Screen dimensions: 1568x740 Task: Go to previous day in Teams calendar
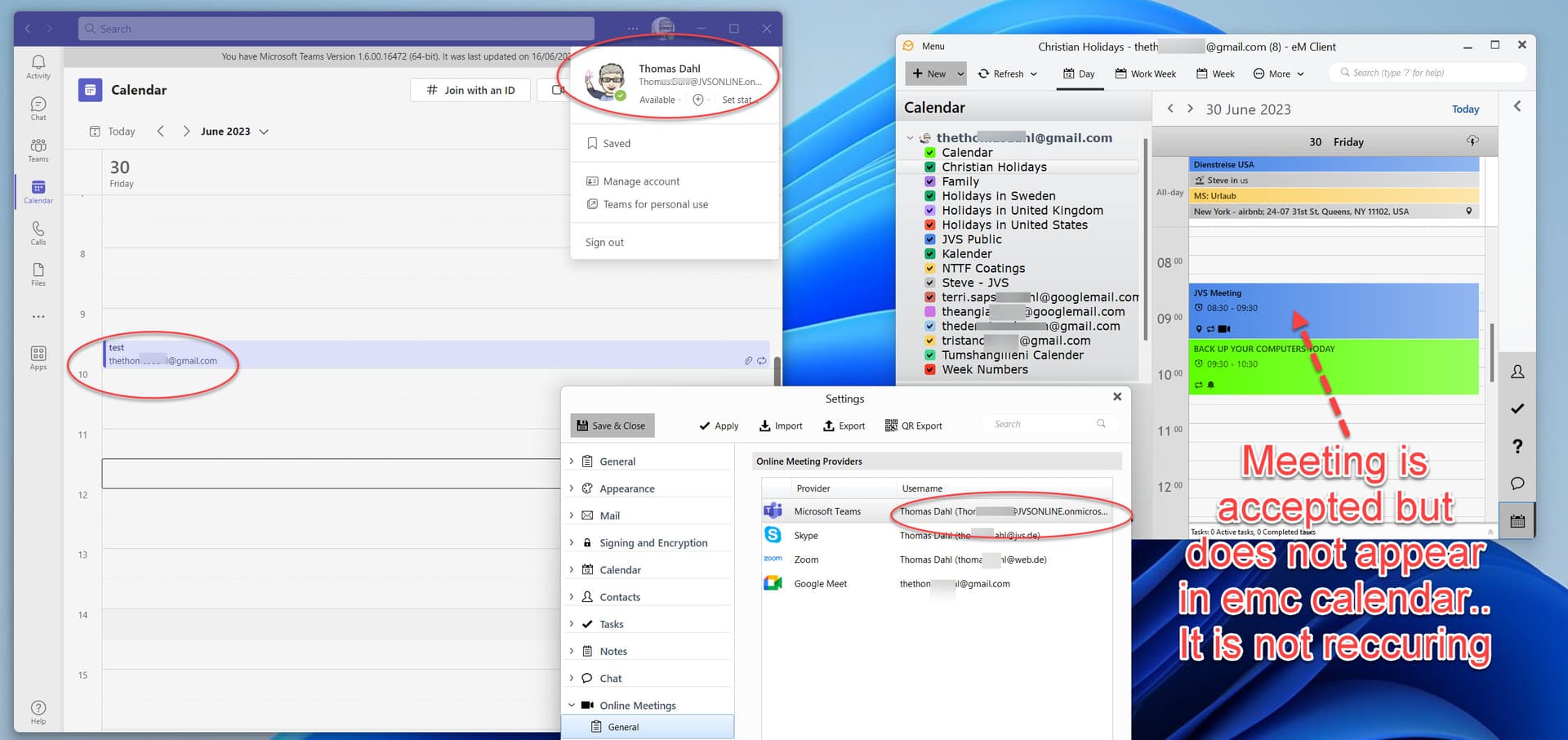161,132
